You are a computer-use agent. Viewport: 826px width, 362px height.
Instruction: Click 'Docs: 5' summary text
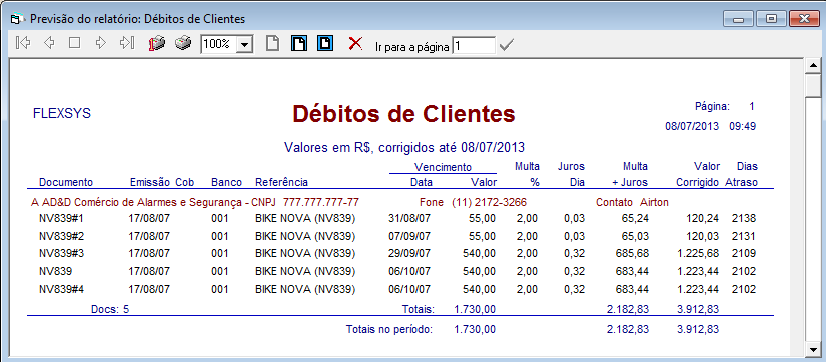(110, 309)
